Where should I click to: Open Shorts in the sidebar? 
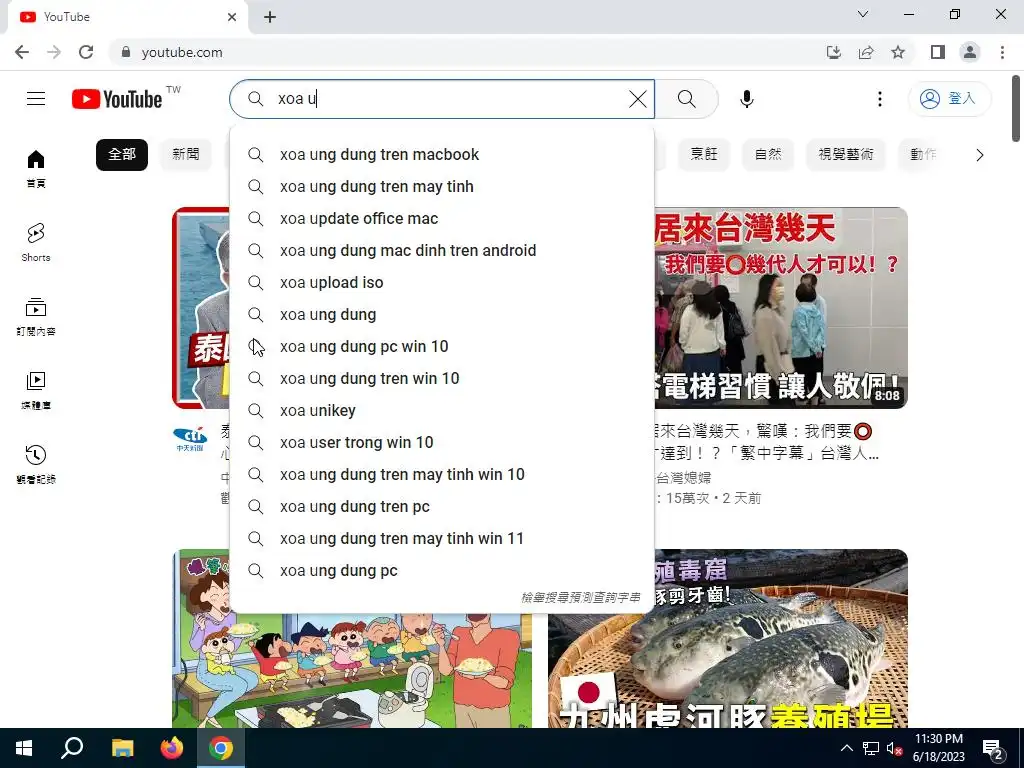pyautogui.click(x=36, y=242)
